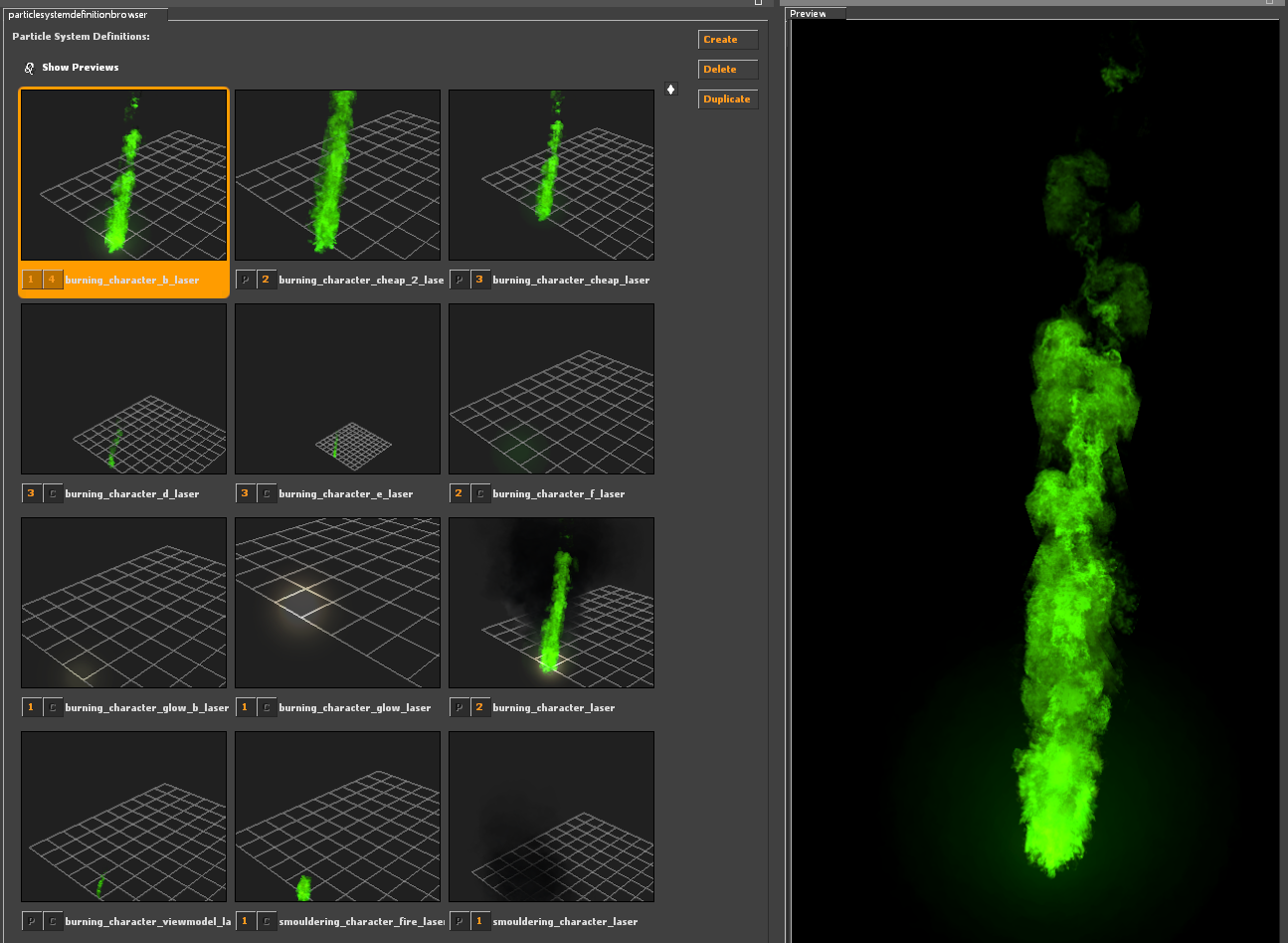Viewport: 1288px width, 943px height.
Task: Click the 'C' icon beside burning_character_f_laser
Action: coord(480,493)
